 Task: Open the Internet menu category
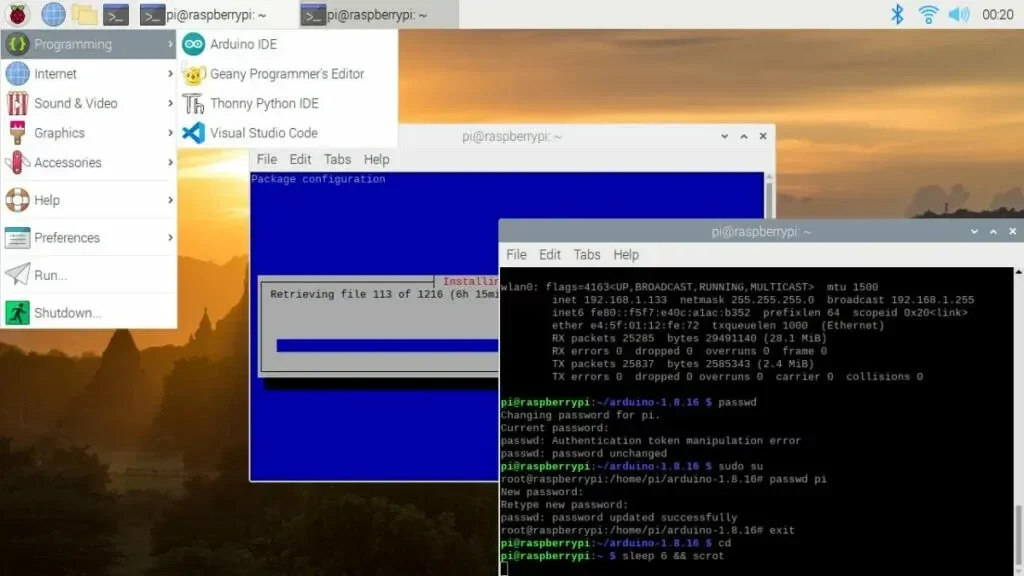(x=89, y=74)
